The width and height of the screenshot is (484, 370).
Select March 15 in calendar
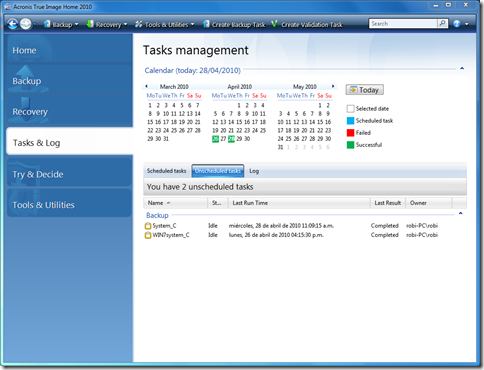(150, 122)
